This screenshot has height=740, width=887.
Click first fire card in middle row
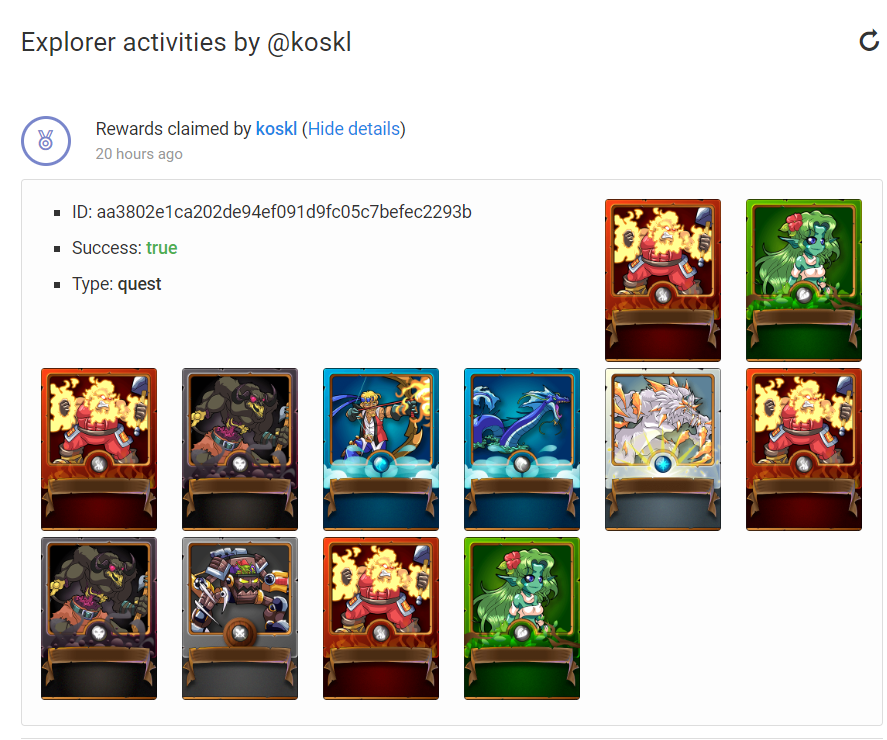click(x=99, y=449)
